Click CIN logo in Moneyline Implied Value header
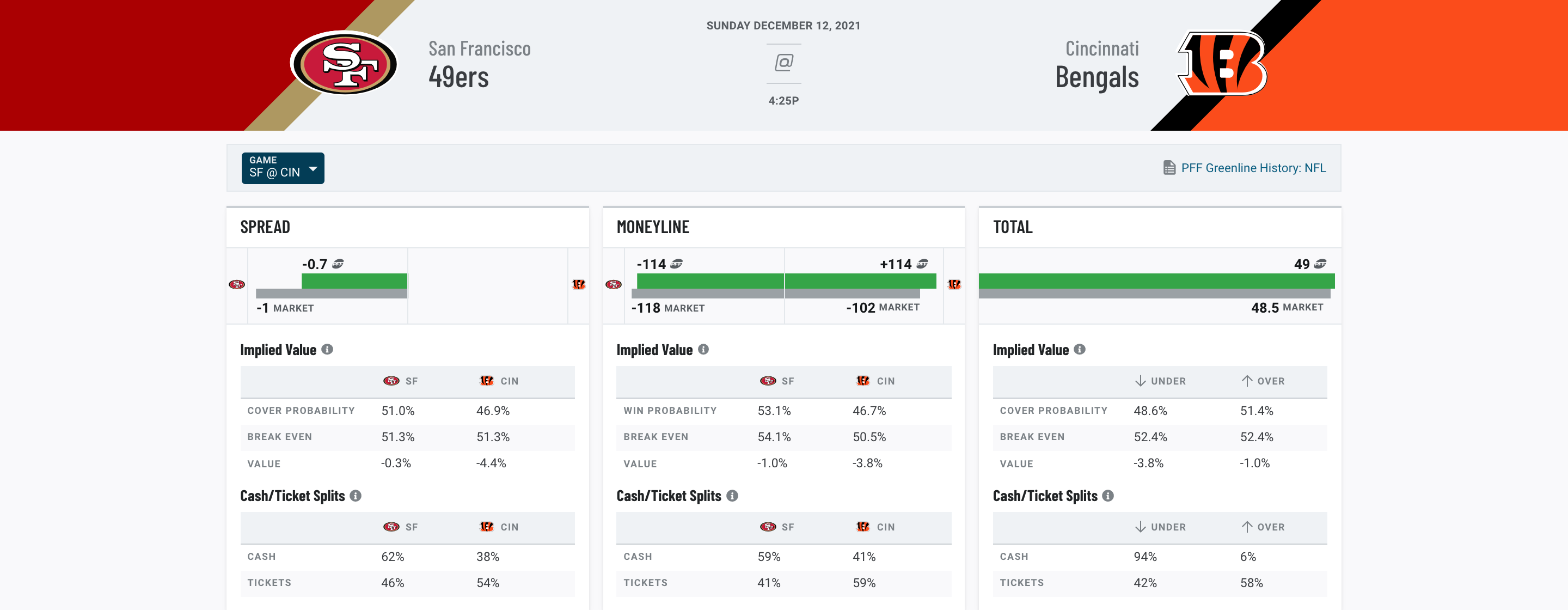Screen dimensions: 1568x610 tap(863, 381)
